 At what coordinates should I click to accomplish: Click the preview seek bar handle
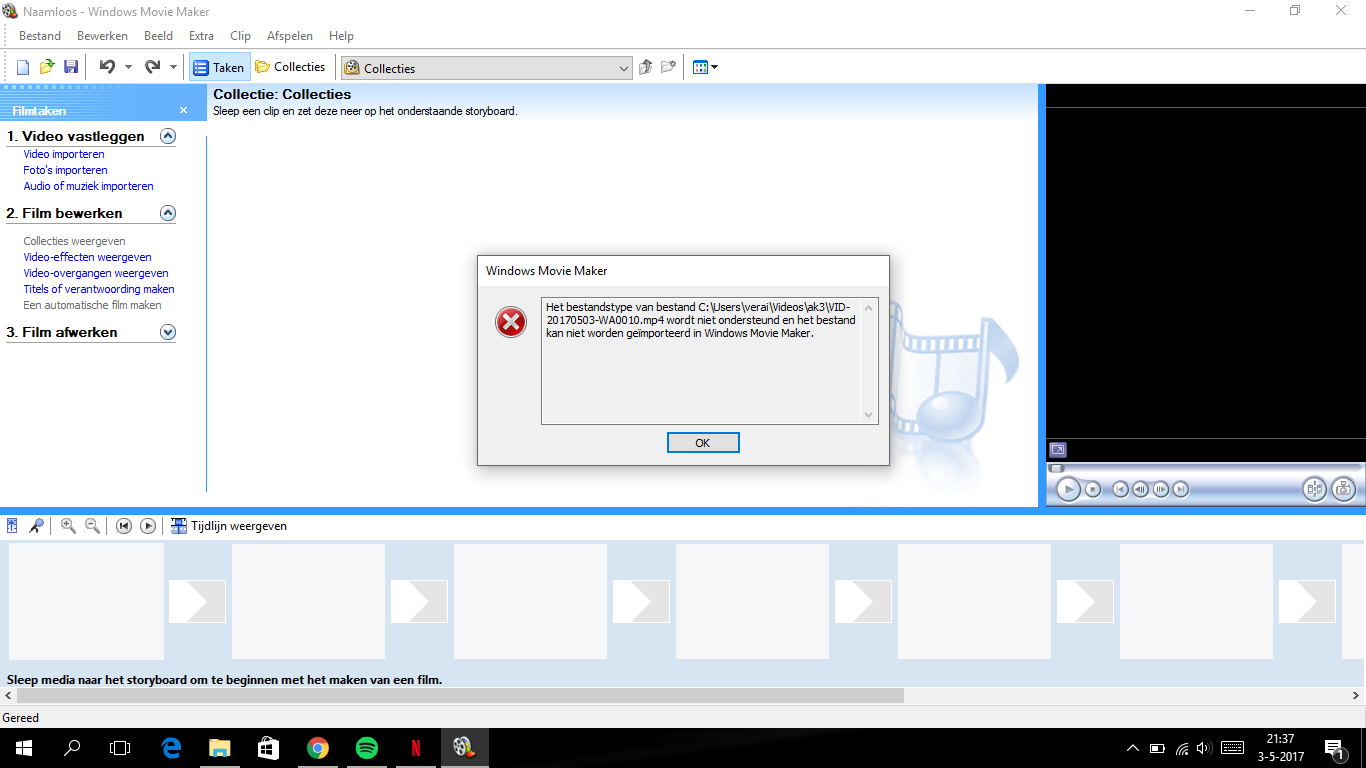1056,468
